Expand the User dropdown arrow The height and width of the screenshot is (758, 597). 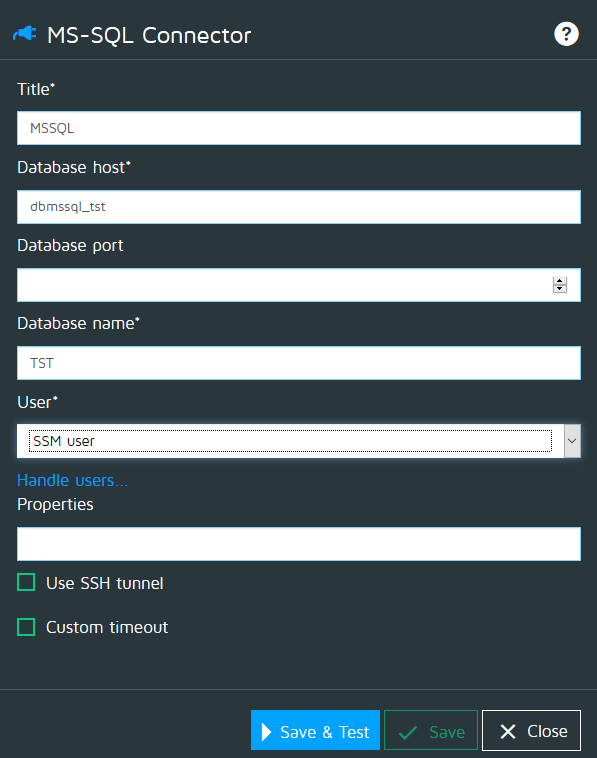click(x=572, y=441)
